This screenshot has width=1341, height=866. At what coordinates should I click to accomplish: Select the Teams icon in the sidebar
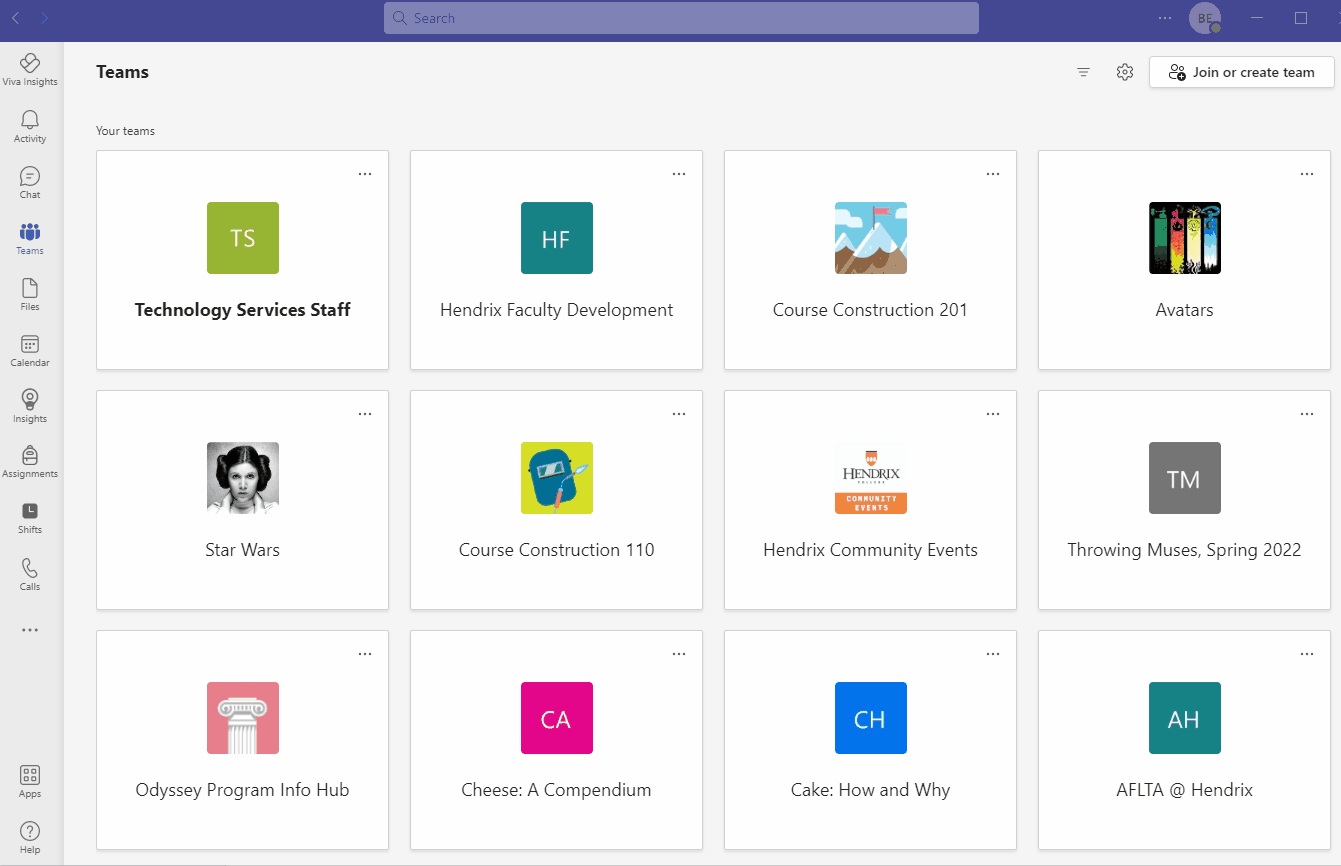[29, 238]
